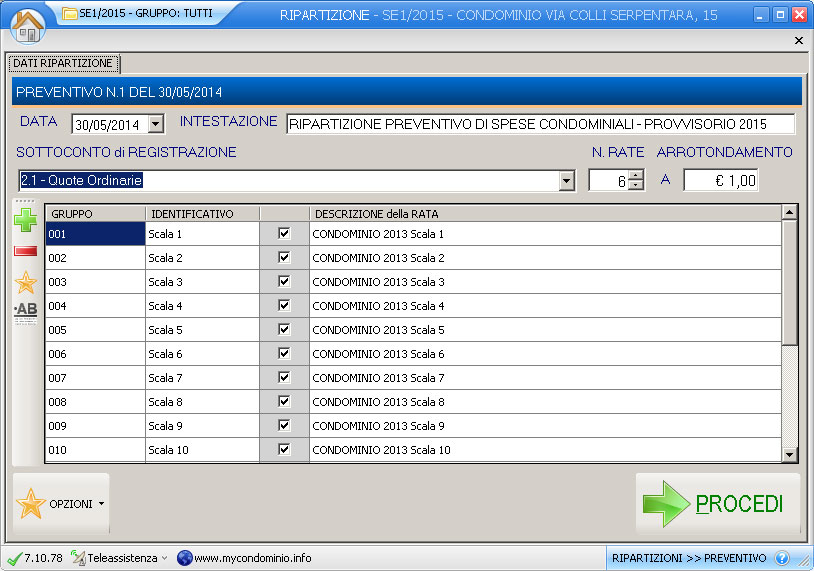Image resolution: width=814 pixels, height=571 pixels.
Task: Toggle the checkbox for Scala 5
Action: 284,329
